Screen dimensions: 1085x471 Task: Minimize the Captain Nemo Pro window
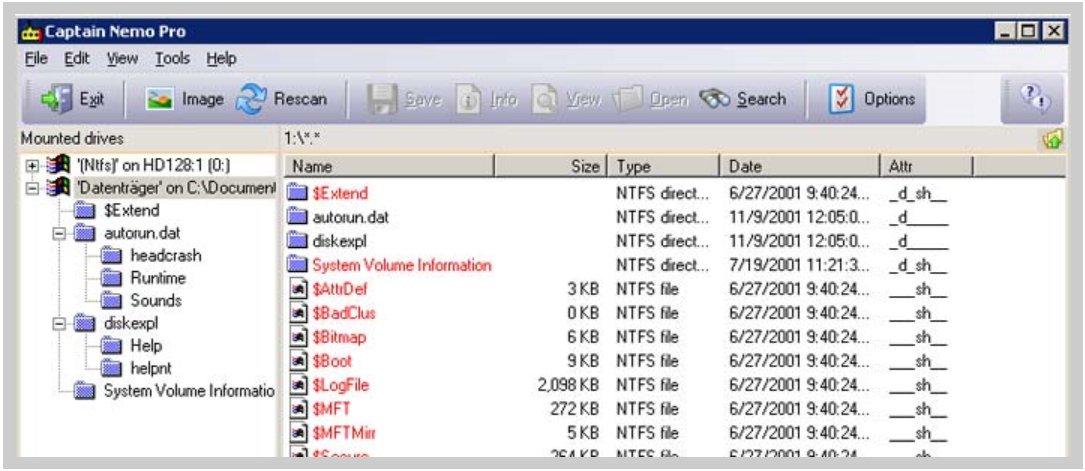point(1005,31)
